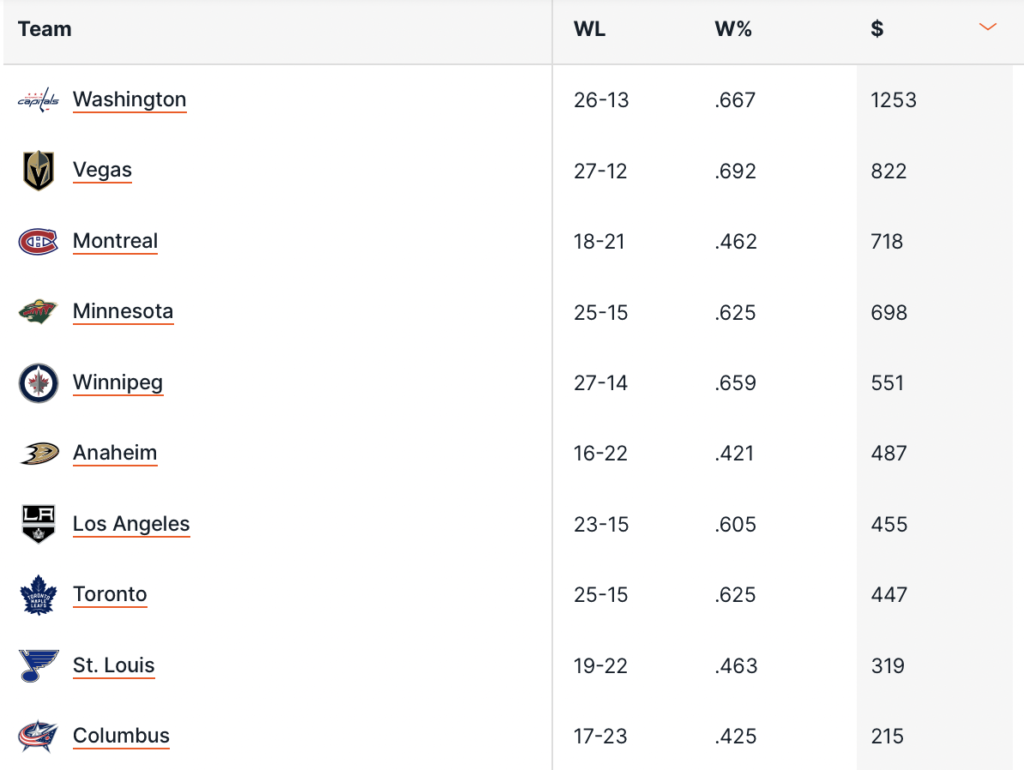
Task: Click the Columbus Blue Jackets logo
Action: pos(38,737)
